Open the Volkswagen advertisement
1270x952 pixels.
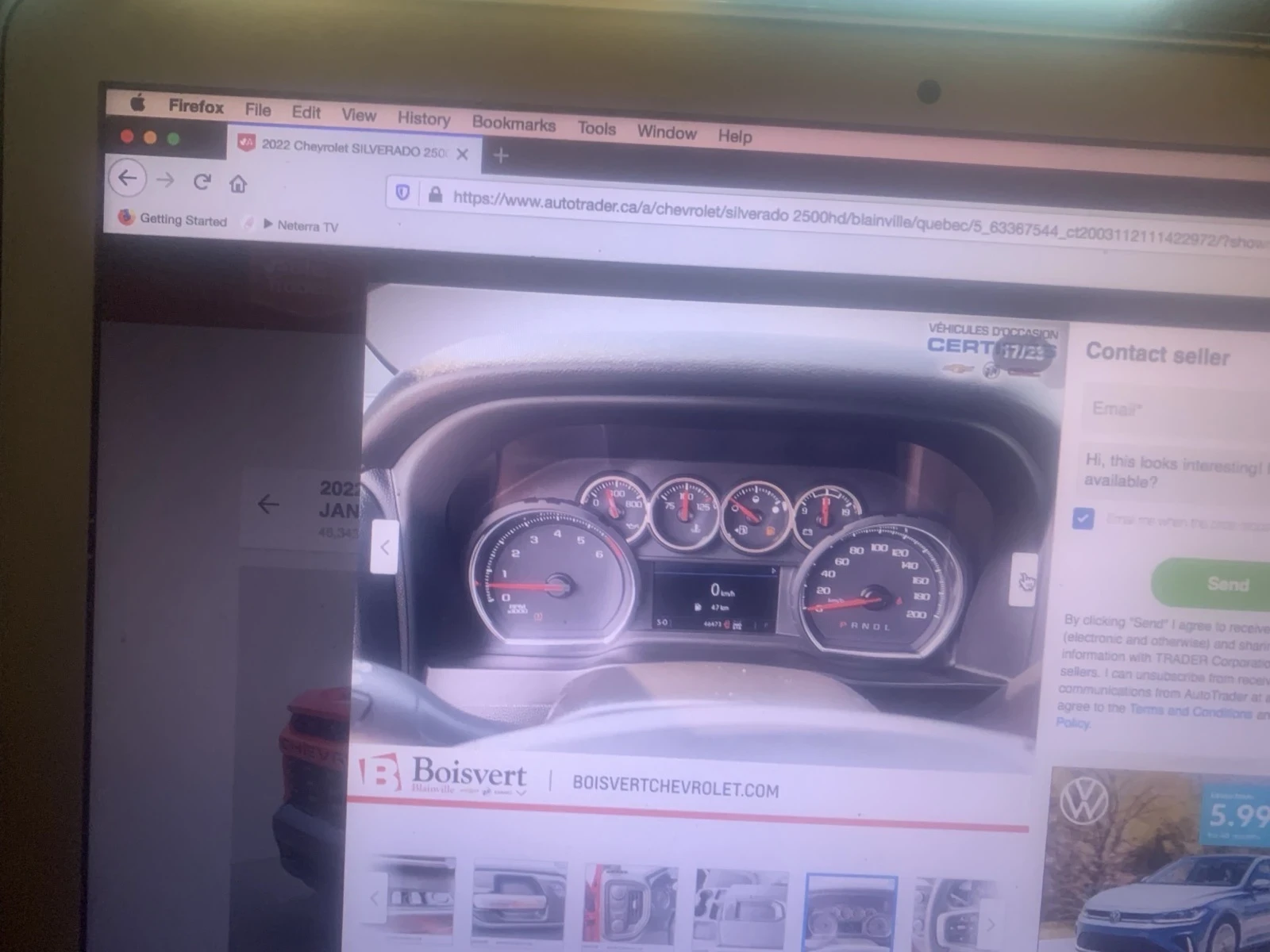(x=1160, y=859)
